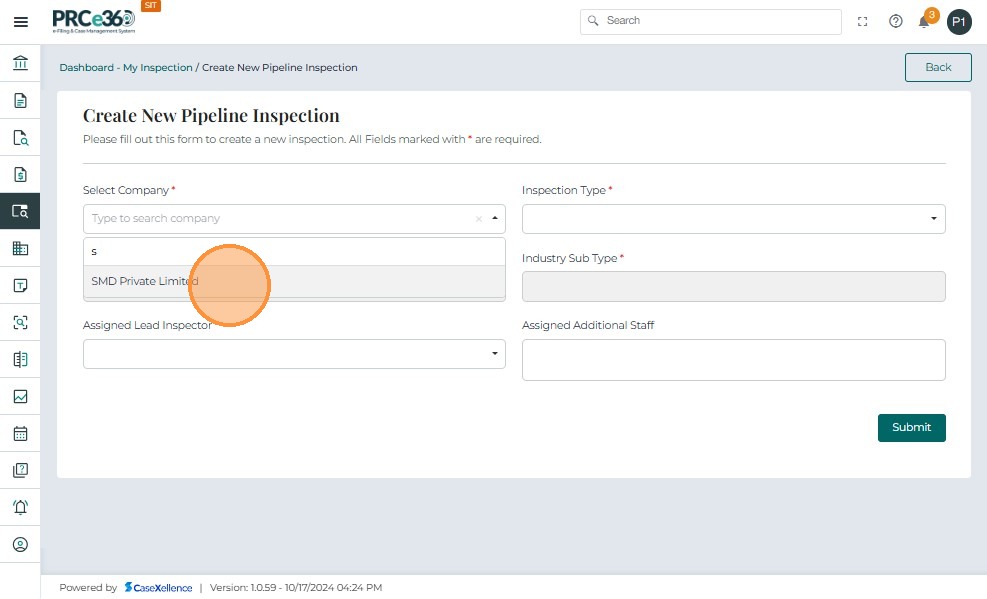Click the alarm bell sidebar icon
Viewport: 987px width, 599px height.
point(20,507)
